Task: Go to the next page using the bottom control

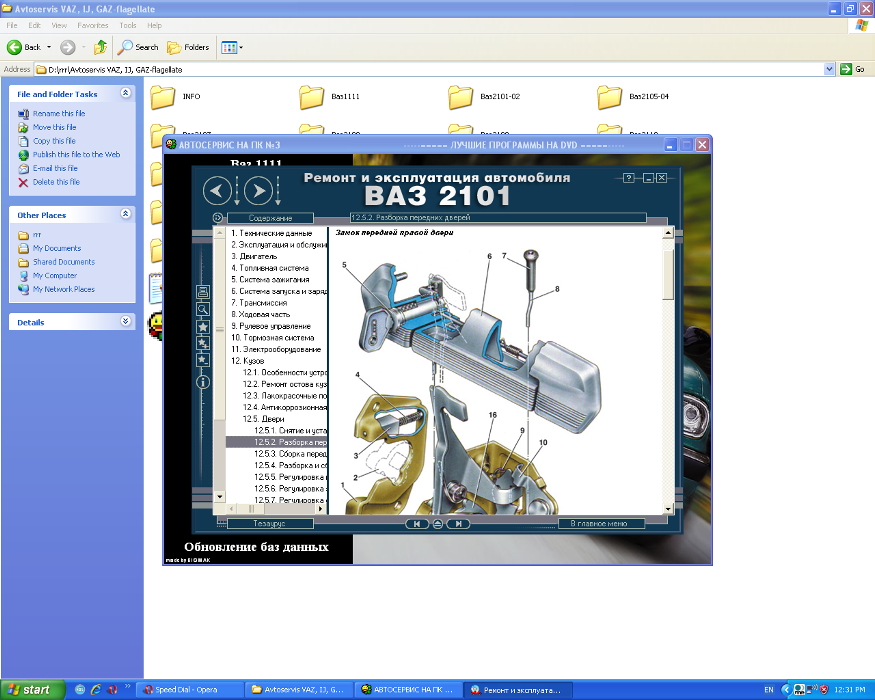Action: 457,523
